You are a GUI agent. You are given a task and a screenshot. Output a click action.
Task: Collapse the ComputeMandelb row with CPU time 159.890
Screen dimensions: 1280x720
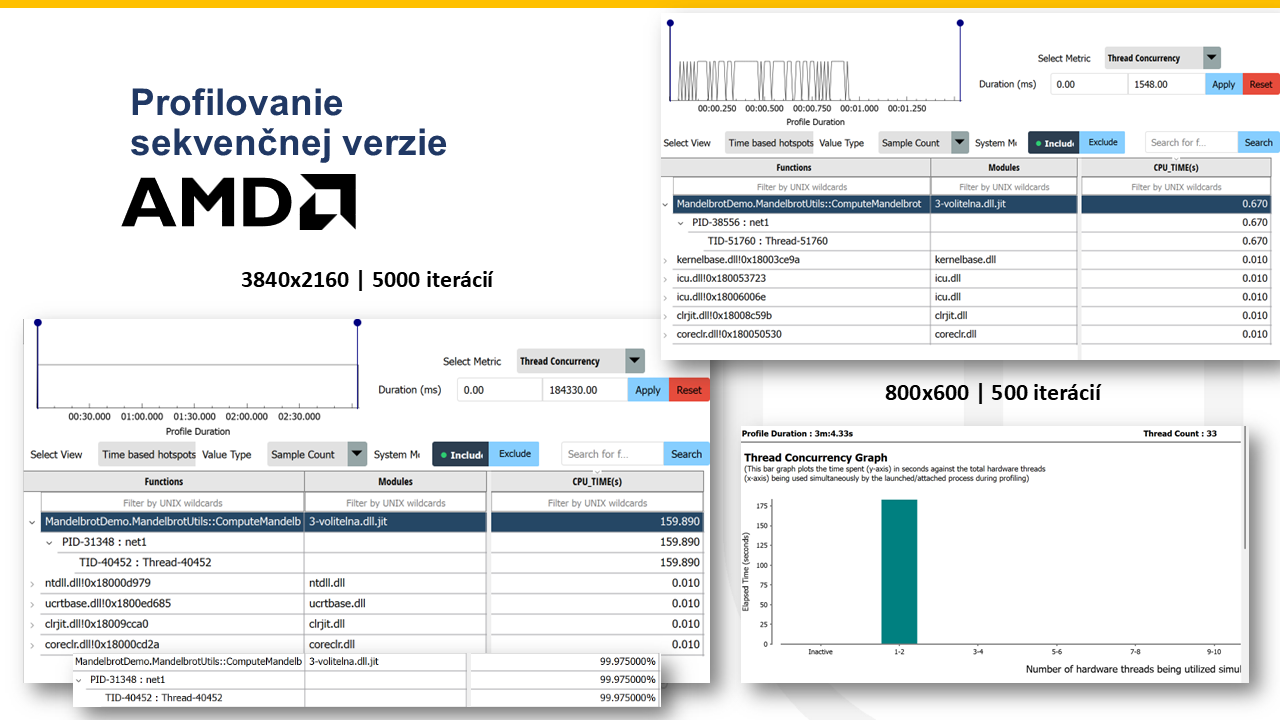(34, 522)
